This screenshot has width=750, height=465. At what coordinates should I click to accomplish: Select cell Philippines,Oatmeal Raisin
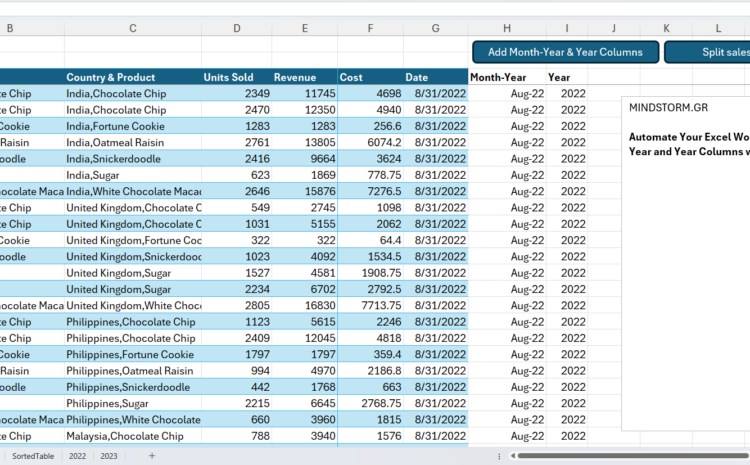coord(133,371)
